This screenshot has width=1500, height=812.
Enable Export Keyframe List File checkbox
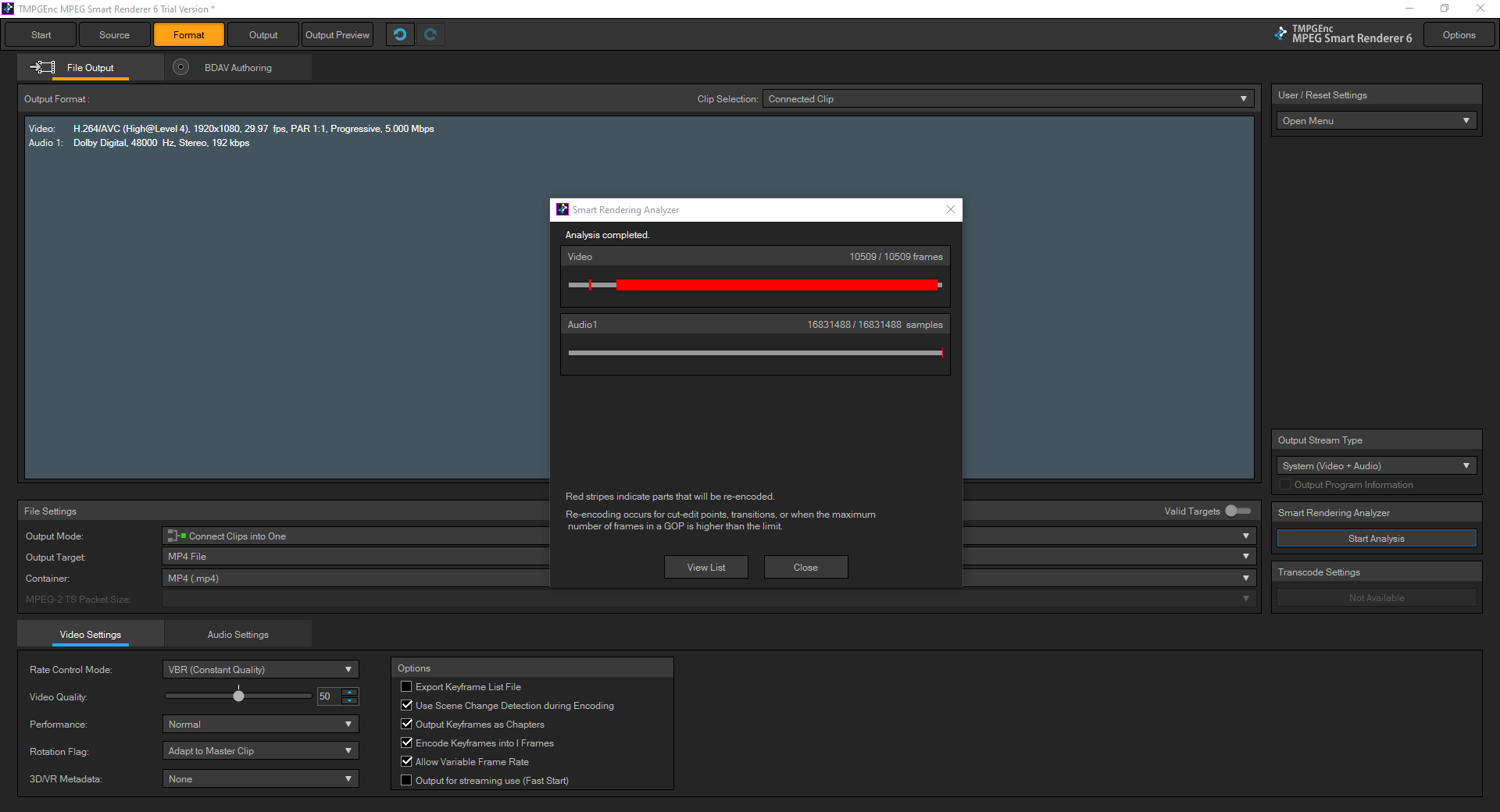click(406, 686)
